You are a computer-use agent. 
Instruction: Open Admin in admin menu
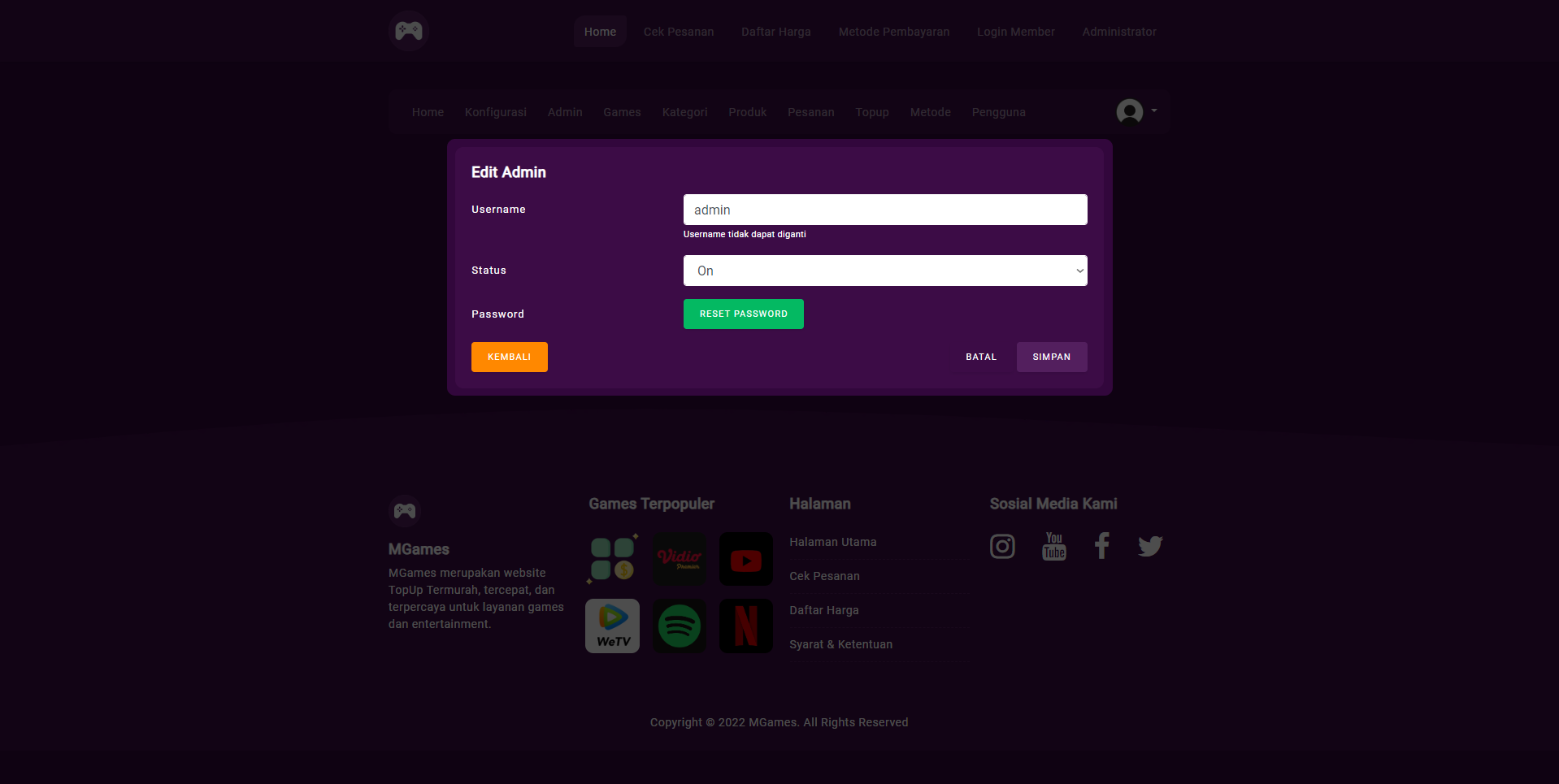565,112
